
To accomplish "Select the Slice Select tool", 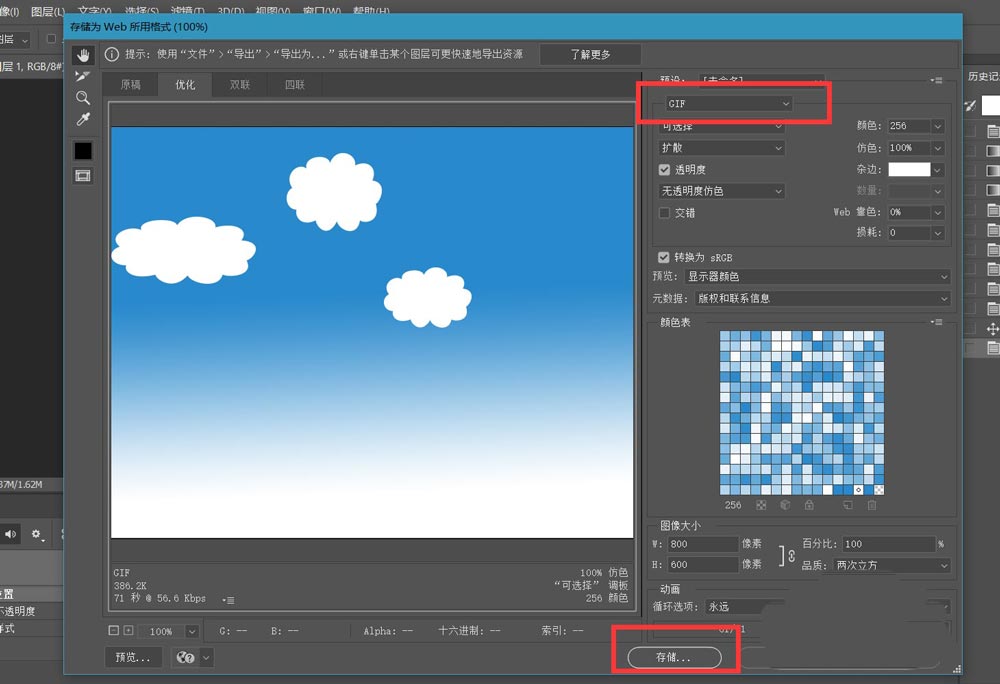I will [83, 76].
